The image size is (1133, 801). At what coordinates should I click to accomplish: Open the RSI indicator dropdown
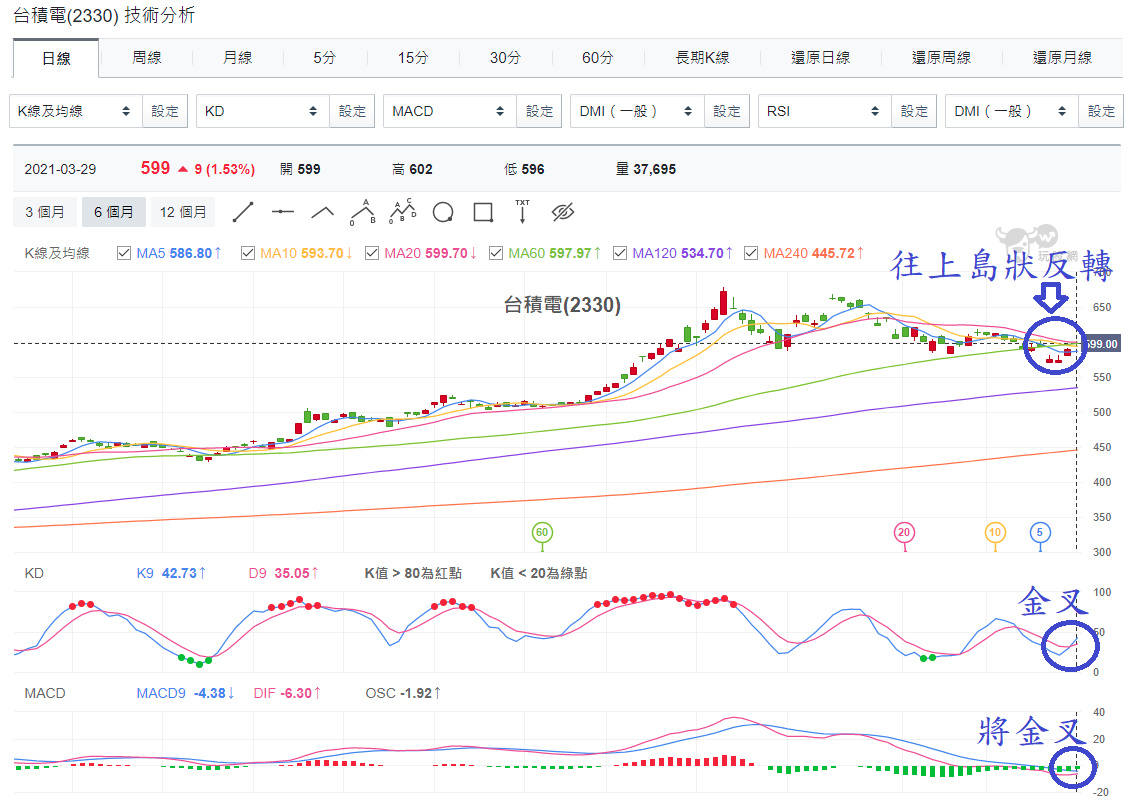click(824, 111)
